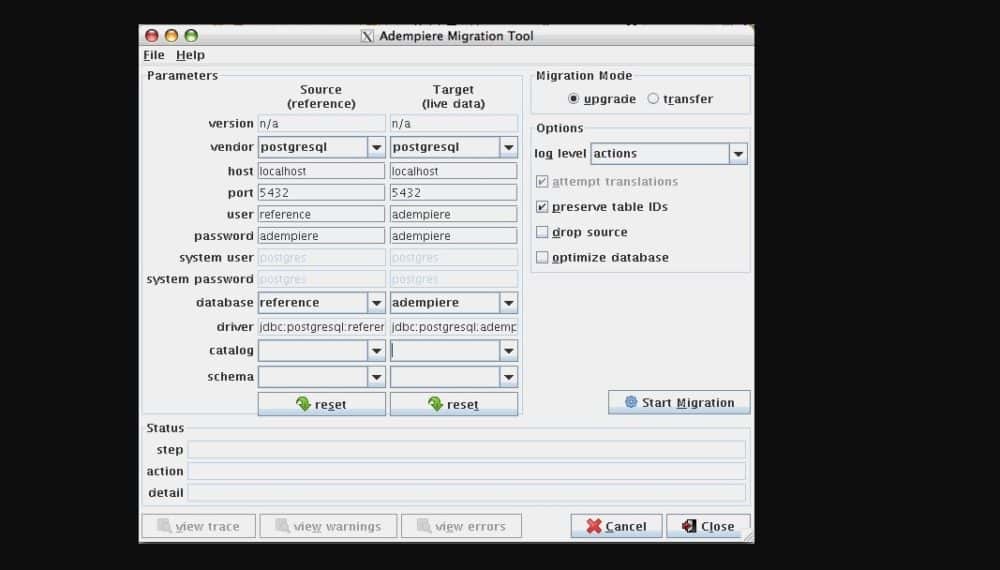Toggle preserve table IDs checkbox
Screen dimensions: 1000x570
542,207
